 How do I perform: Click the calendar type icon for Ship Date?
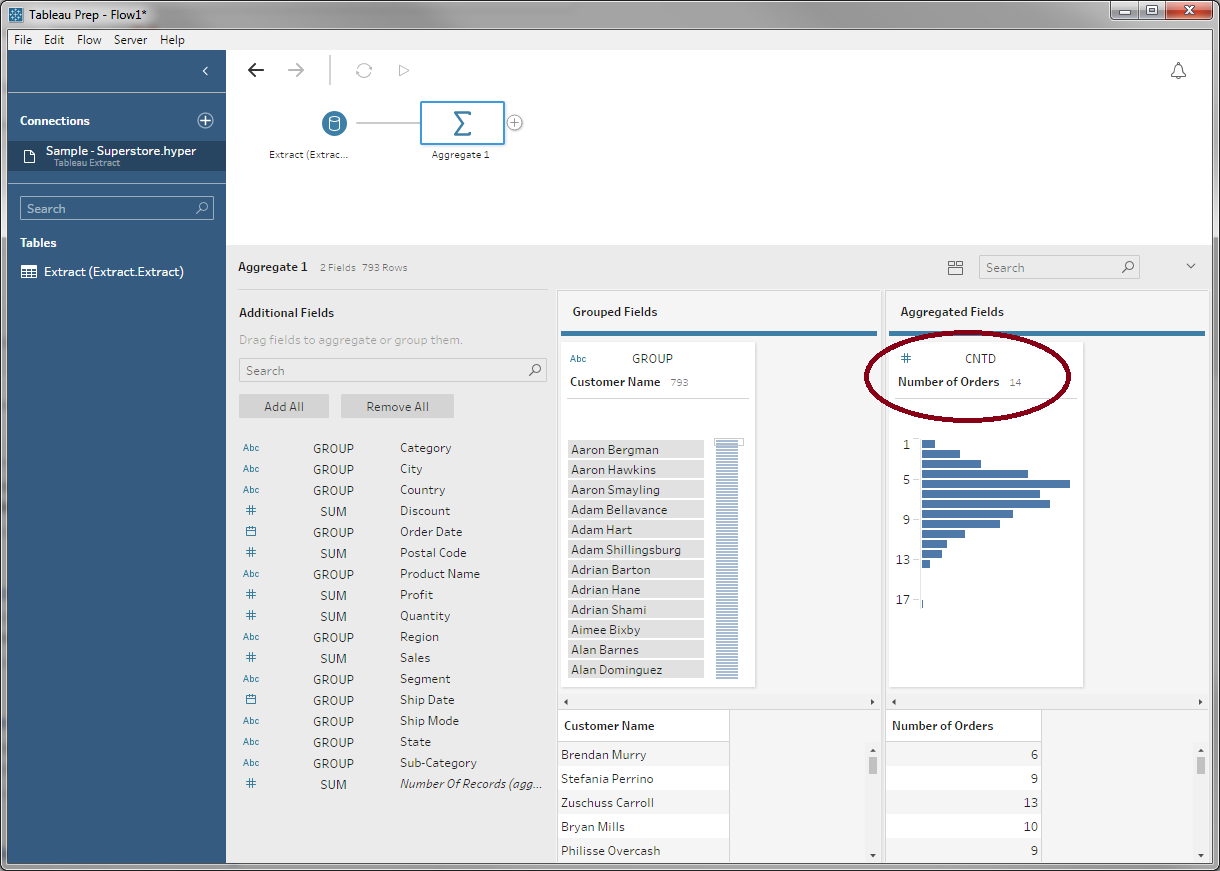tap(251, 700)
